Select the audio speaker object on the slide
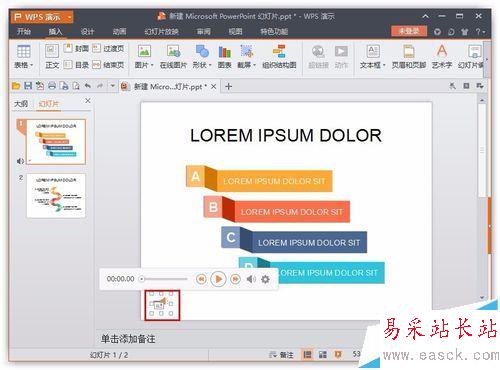The image size is (500, 370). click(x=162, y=305)
